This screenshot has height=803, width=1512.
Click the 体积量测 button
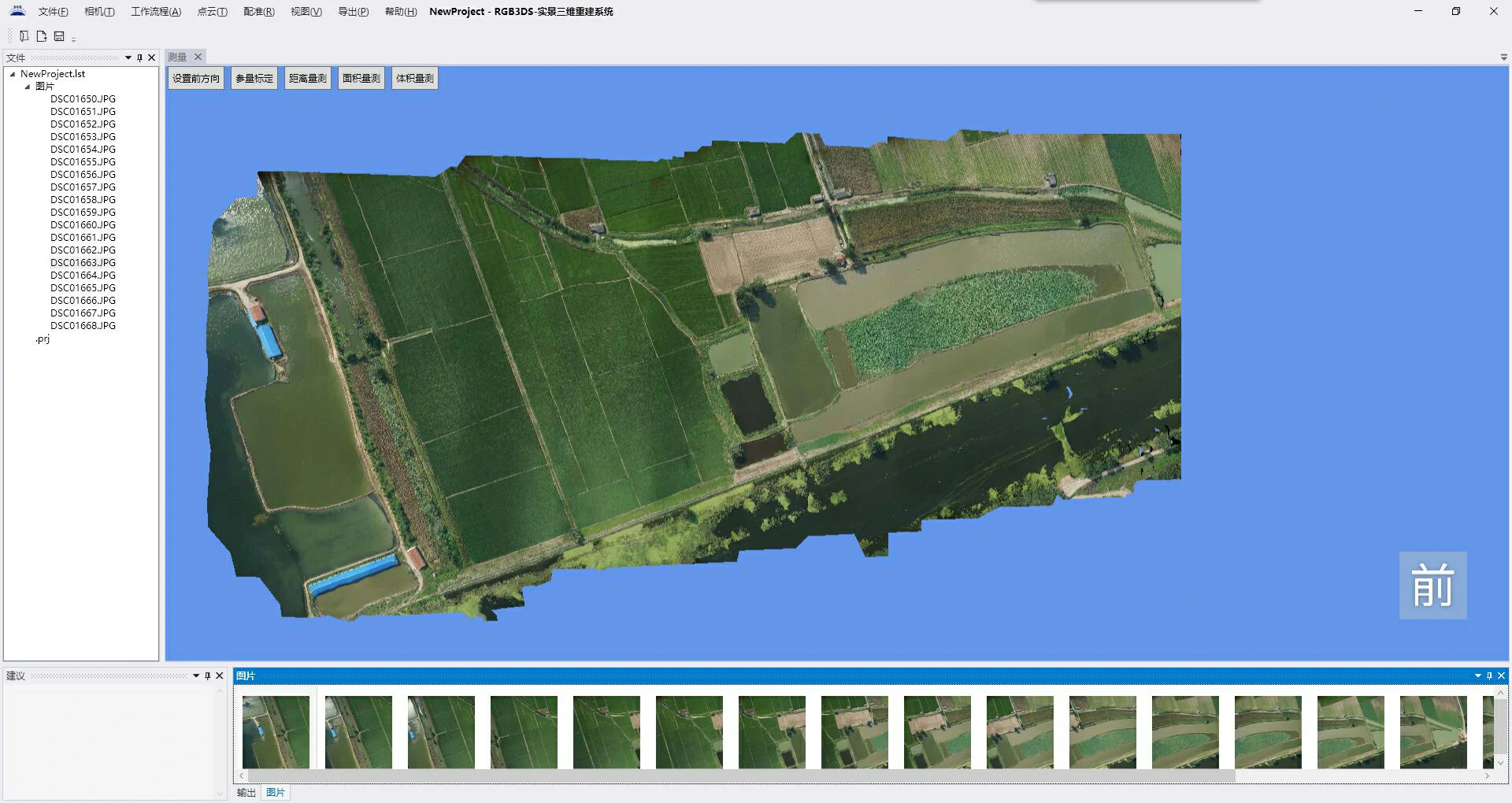pyautogui.click(x=414, y=79)
